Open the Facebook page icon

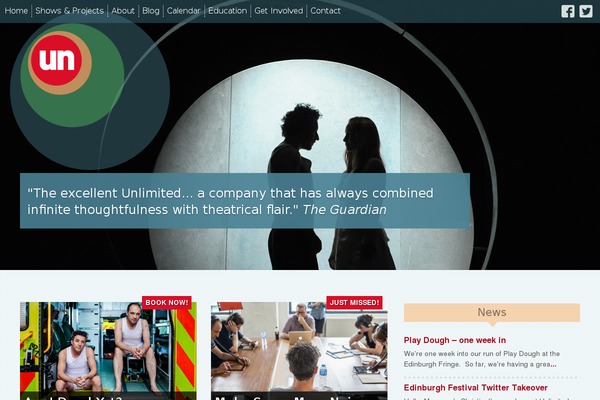[x=568, y=11]
